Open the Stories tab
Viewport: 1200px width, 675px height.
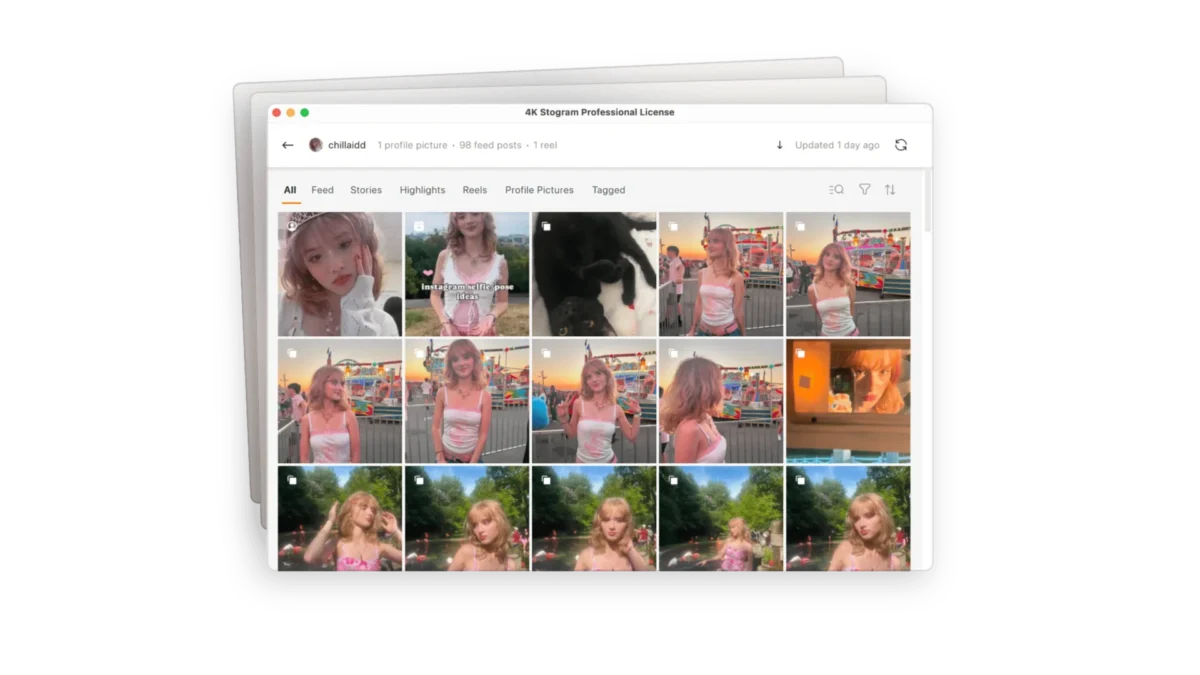[x=366, y=190]
